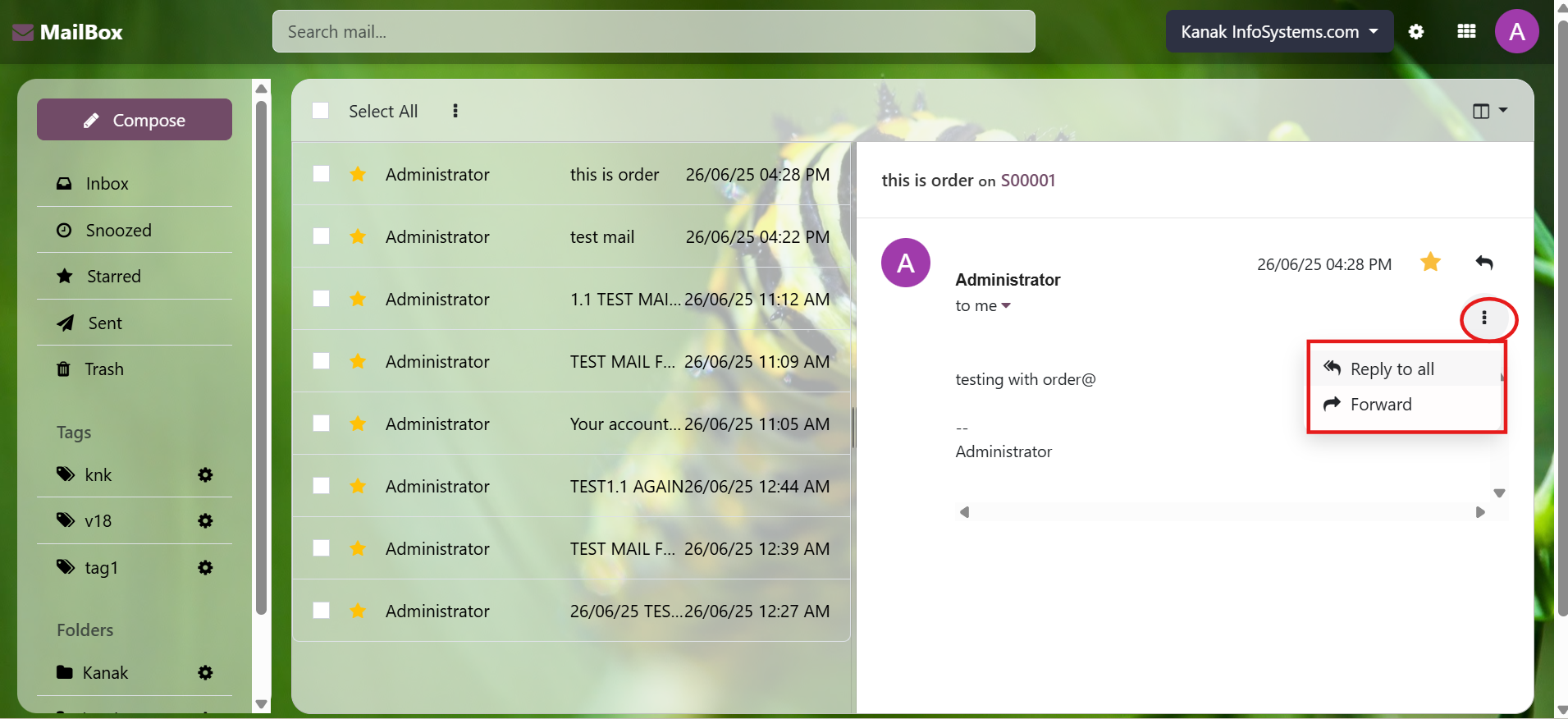Open the layout view switcher dropdown
This screenshot has height=719, width=1568.
point(1490,111)
